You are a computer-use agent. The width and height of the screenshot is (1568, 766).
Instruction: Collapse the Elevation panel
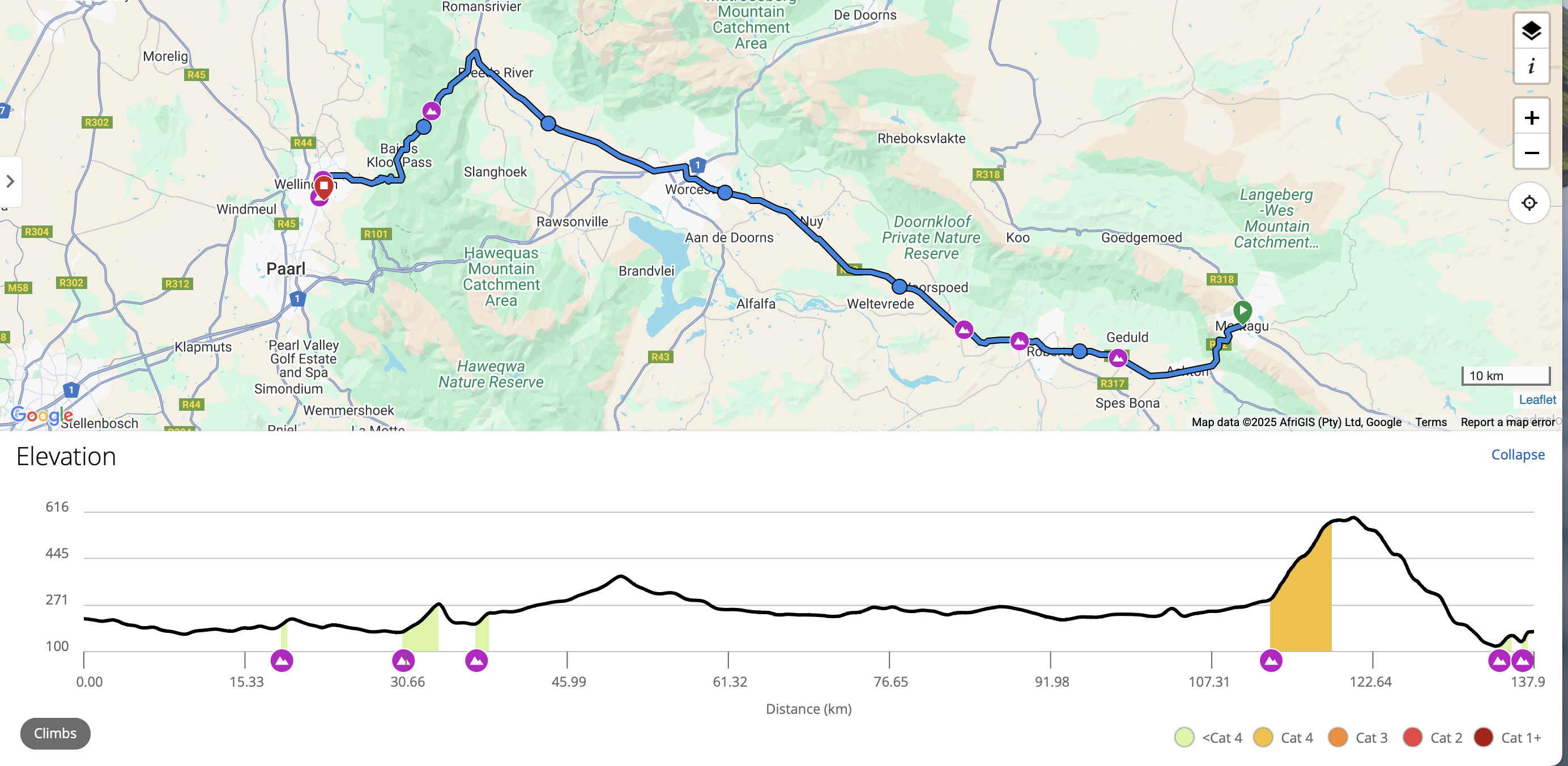pos(1517,454)
